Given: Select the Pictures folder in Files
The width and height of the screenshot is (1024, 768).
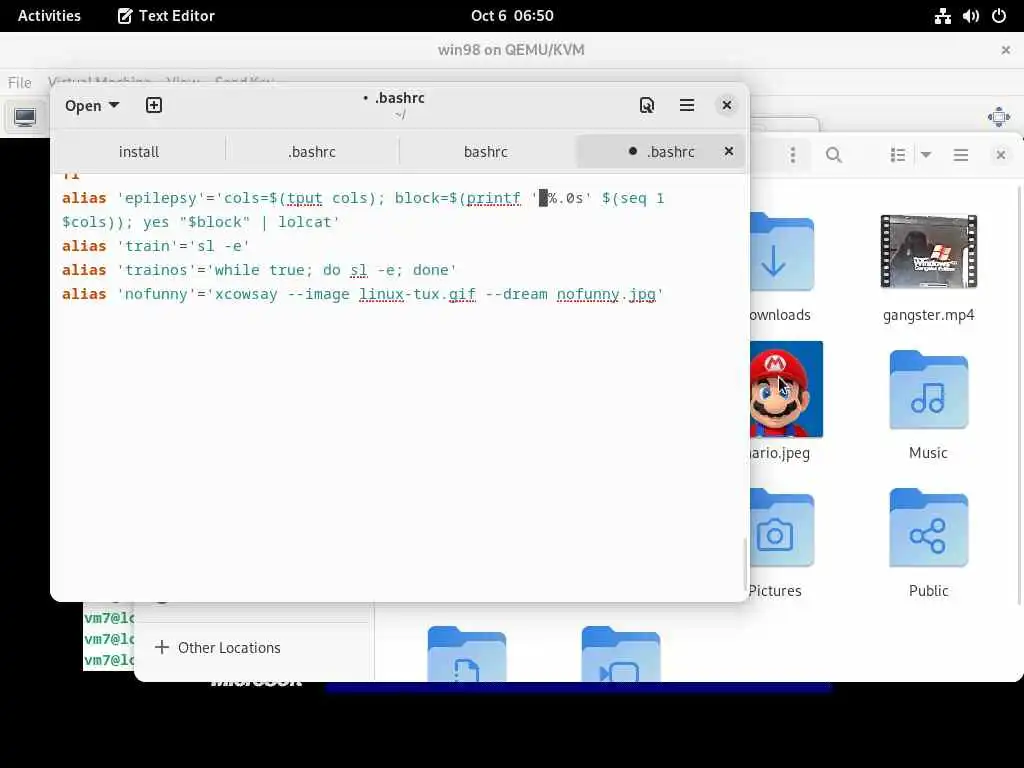Looking at the screenshot, I should point(782,528).
